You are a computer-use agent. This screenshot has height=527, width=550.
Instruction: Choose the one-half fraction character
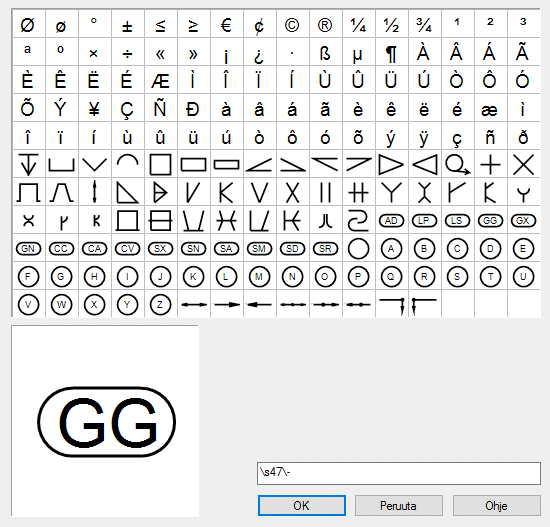tap(391, 25)
